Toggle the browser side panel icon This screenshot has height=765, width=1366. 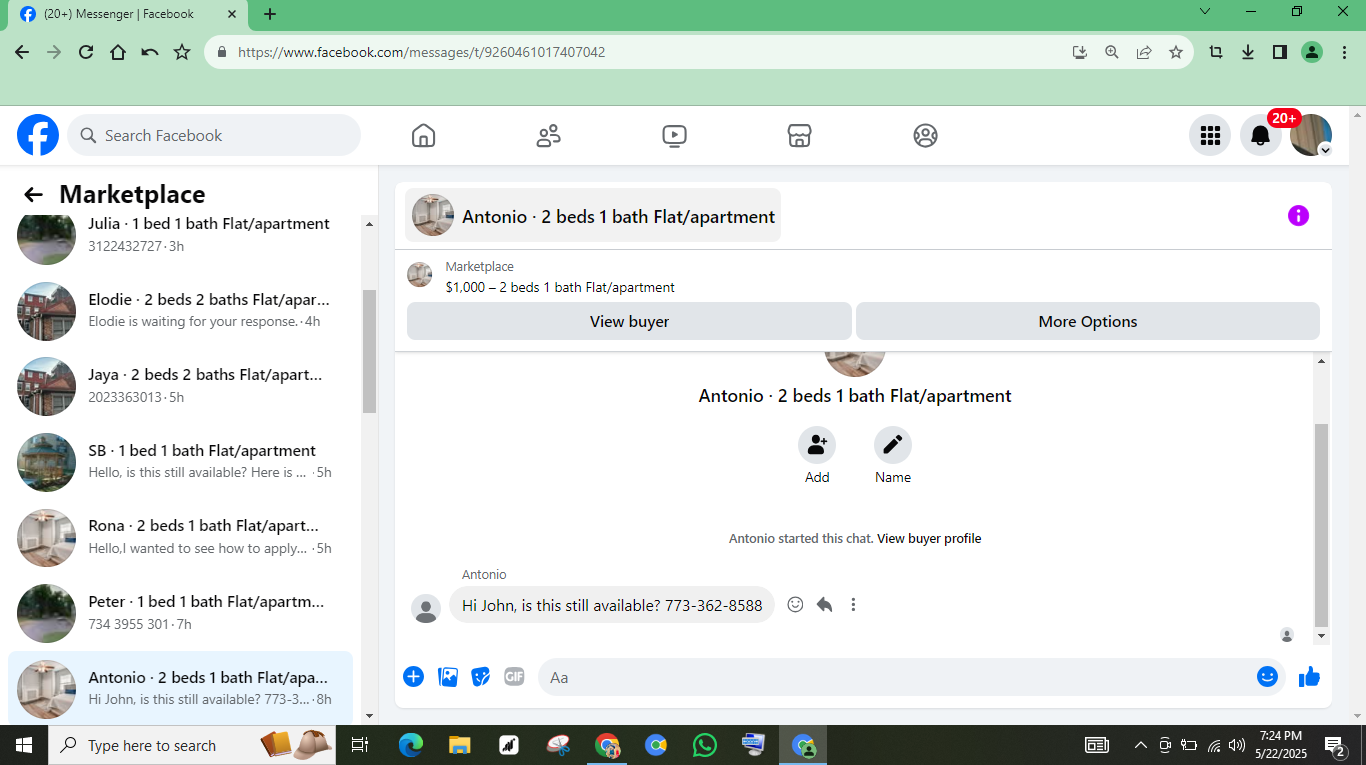(x=1280, y=52)
